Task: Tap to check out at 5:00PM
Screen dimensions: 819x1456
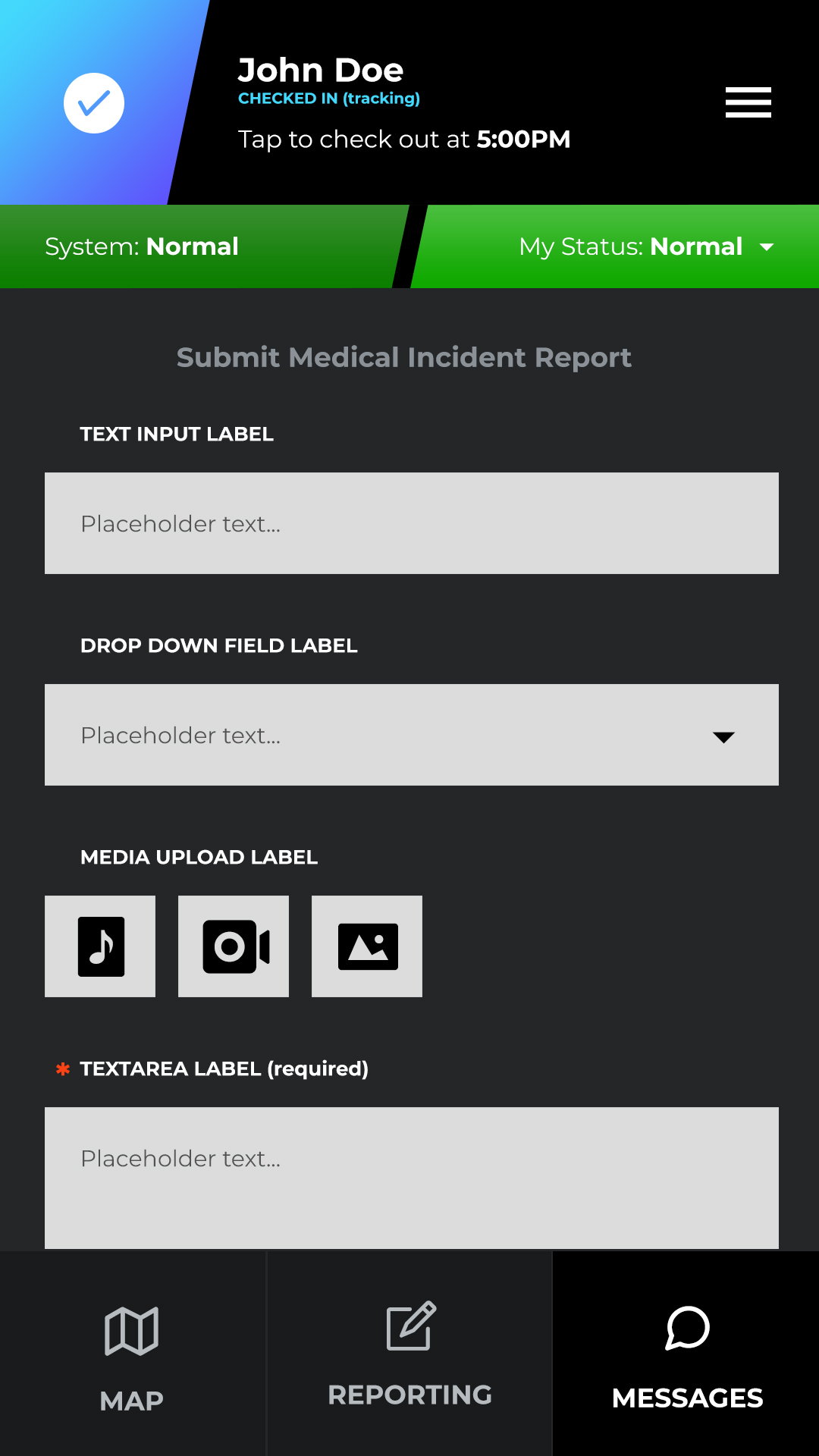Action: click(x=404, y=140)
